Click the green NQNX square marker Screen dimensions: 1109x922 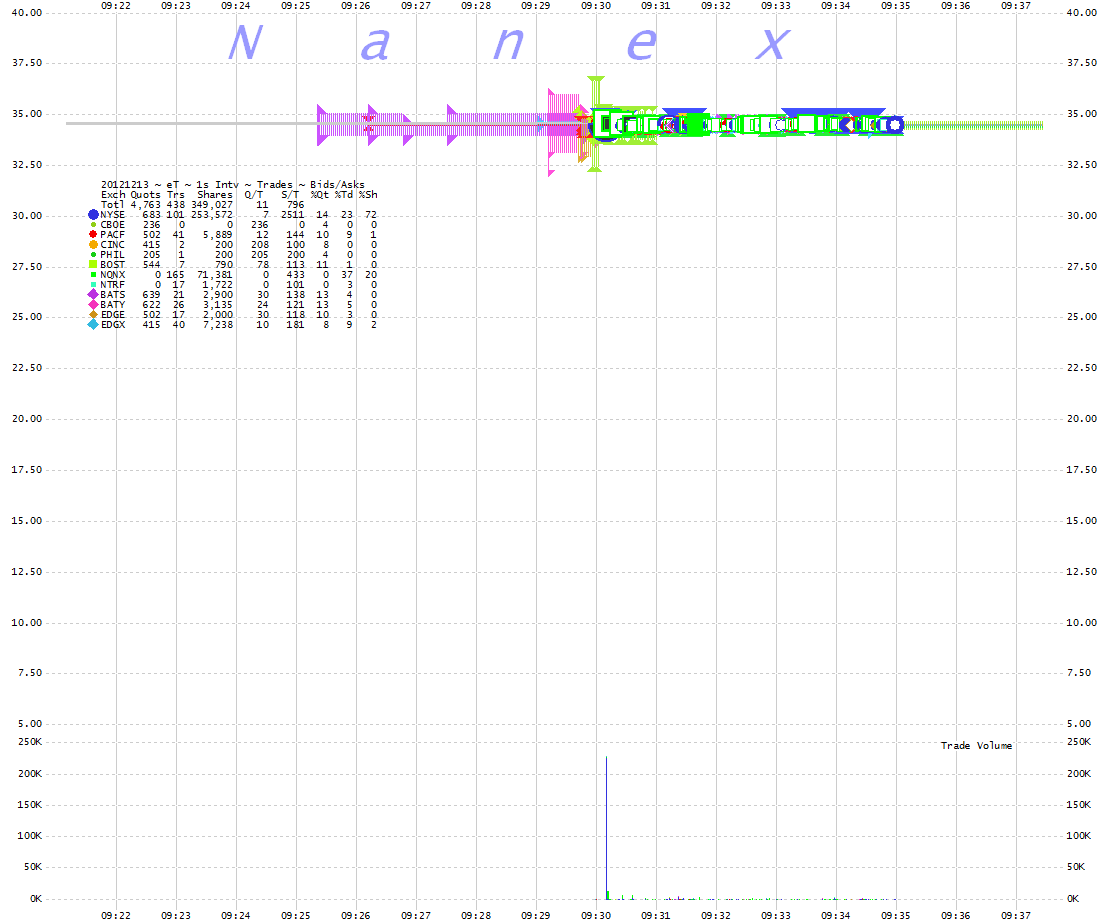(93, 274)
